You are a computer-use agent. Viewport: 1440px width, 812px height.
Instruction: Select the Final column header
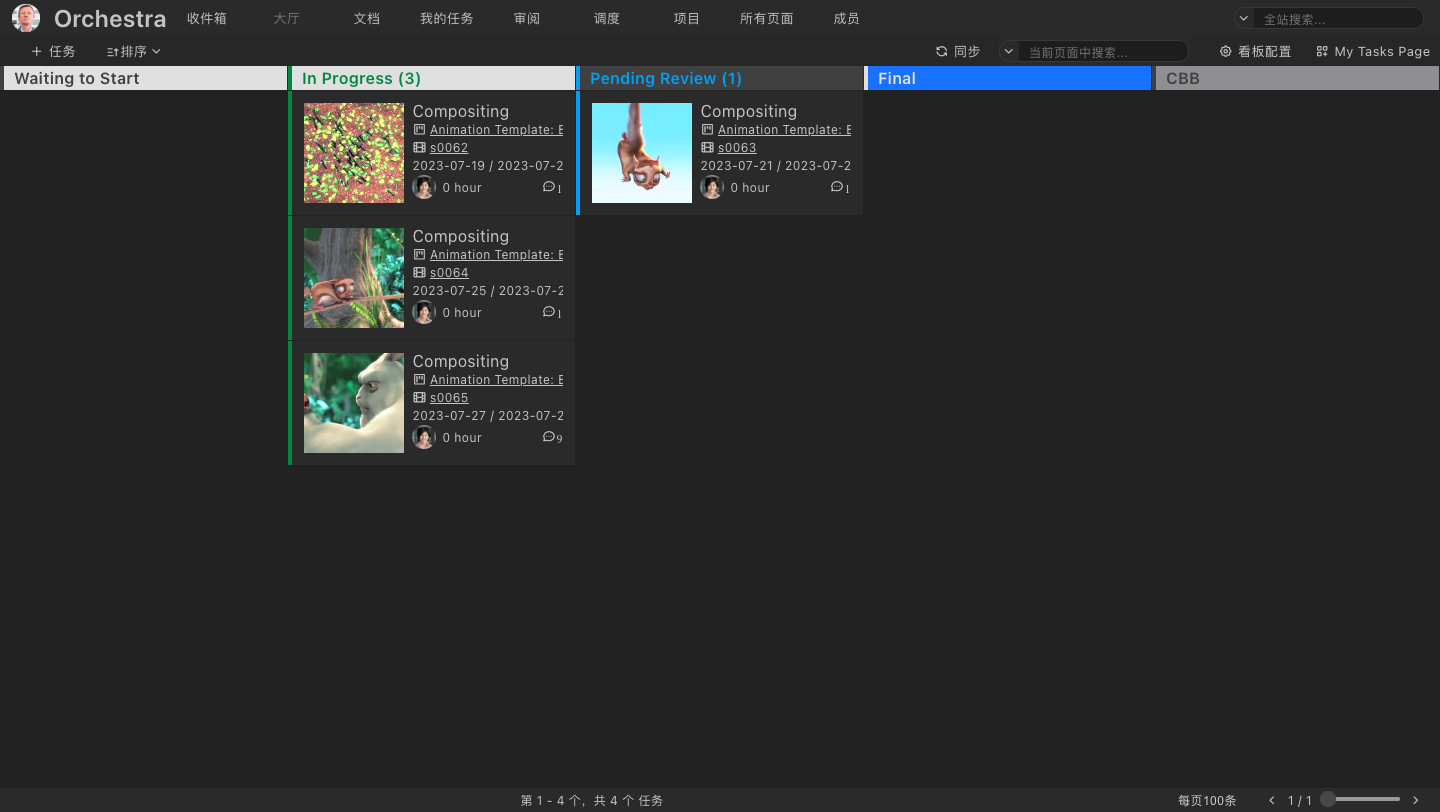1009,78
